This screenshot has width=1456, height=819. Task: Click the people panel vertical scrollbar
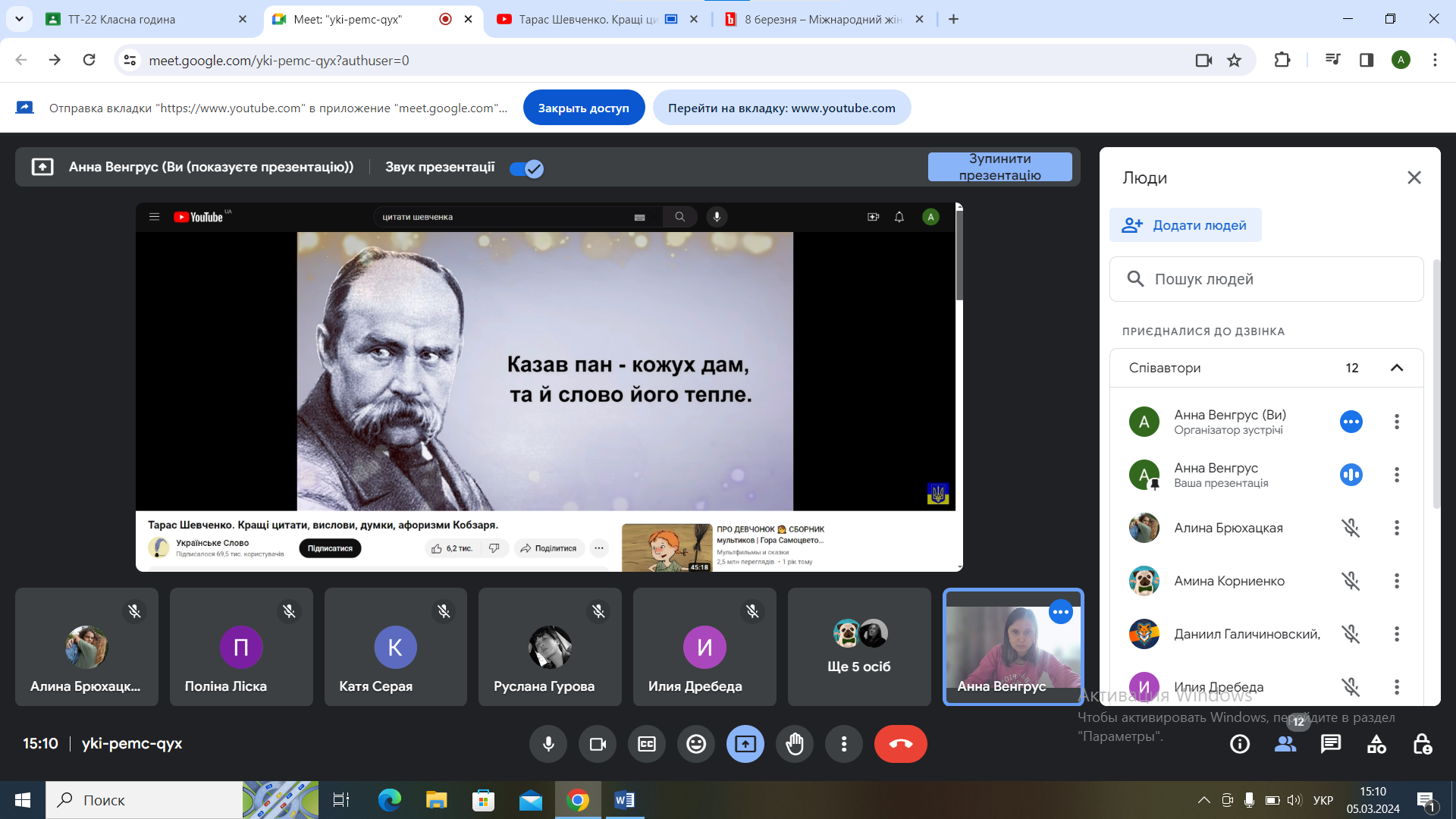coord(1436,383)
